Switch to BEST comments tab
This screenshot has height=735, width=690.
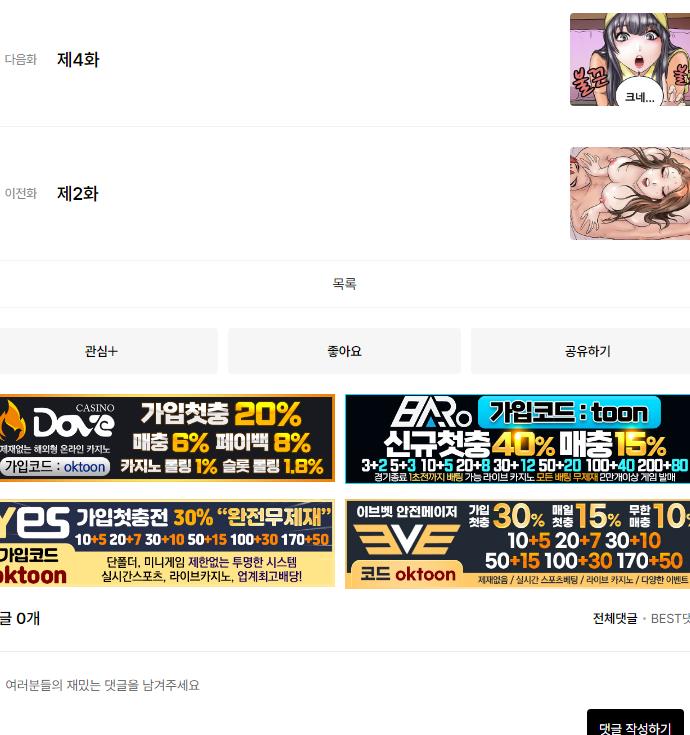(670, 619)
